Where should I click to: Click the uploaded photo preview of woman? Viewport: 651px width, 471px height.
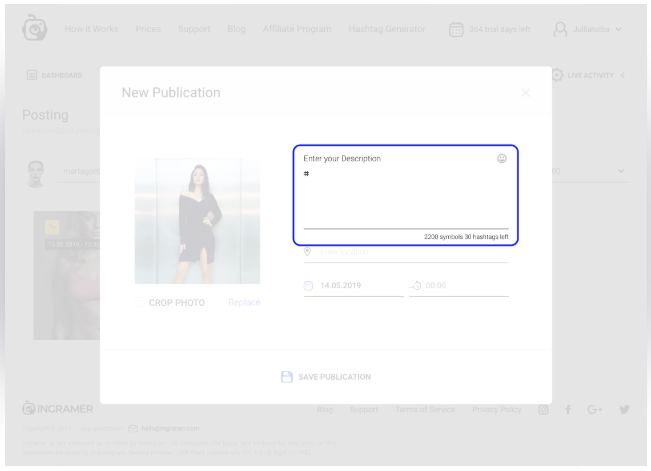tap(198, 221)
